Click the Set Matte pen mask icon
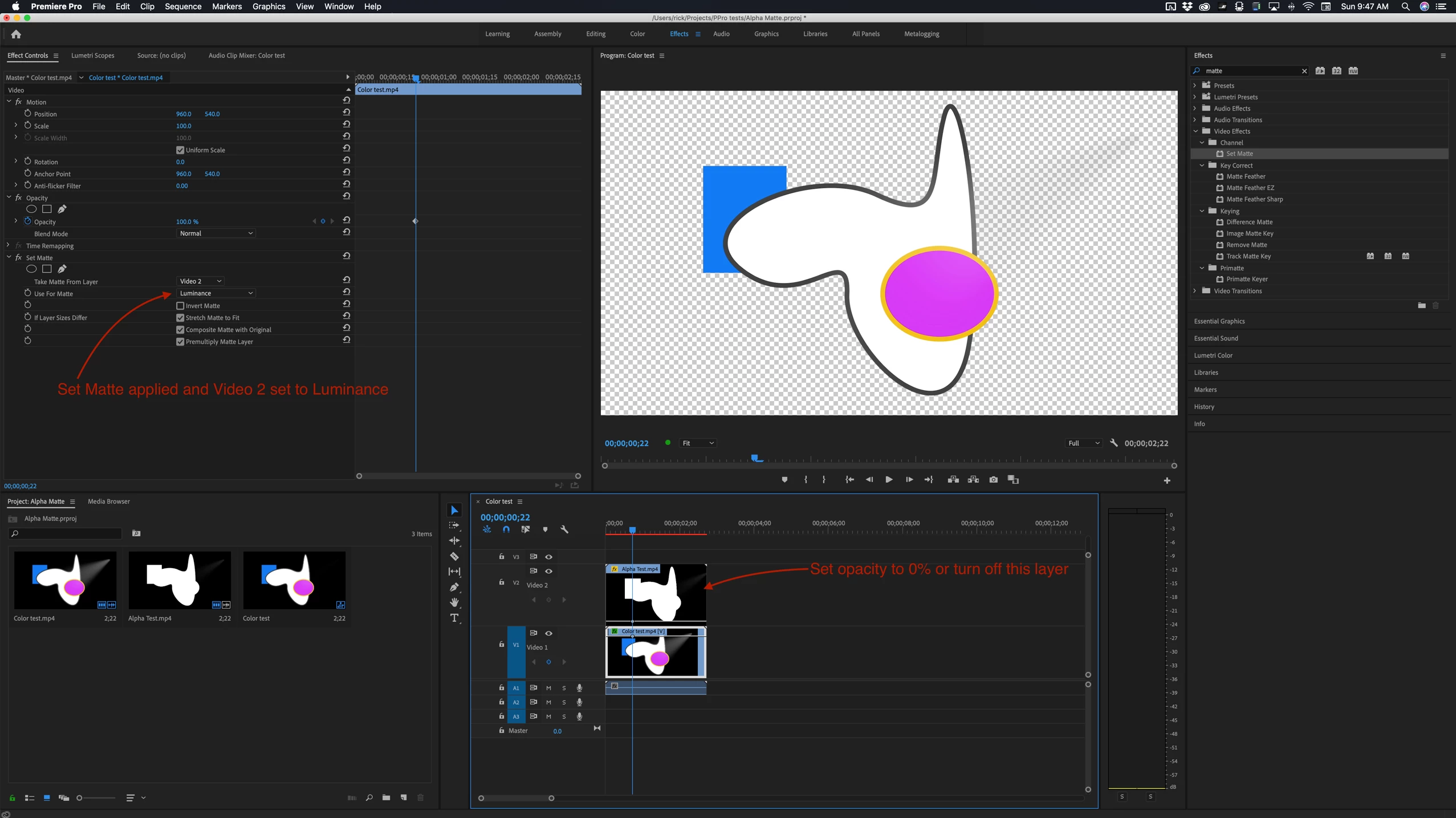1456x818 pixels. pyautogui.click(x=62, y=269)
